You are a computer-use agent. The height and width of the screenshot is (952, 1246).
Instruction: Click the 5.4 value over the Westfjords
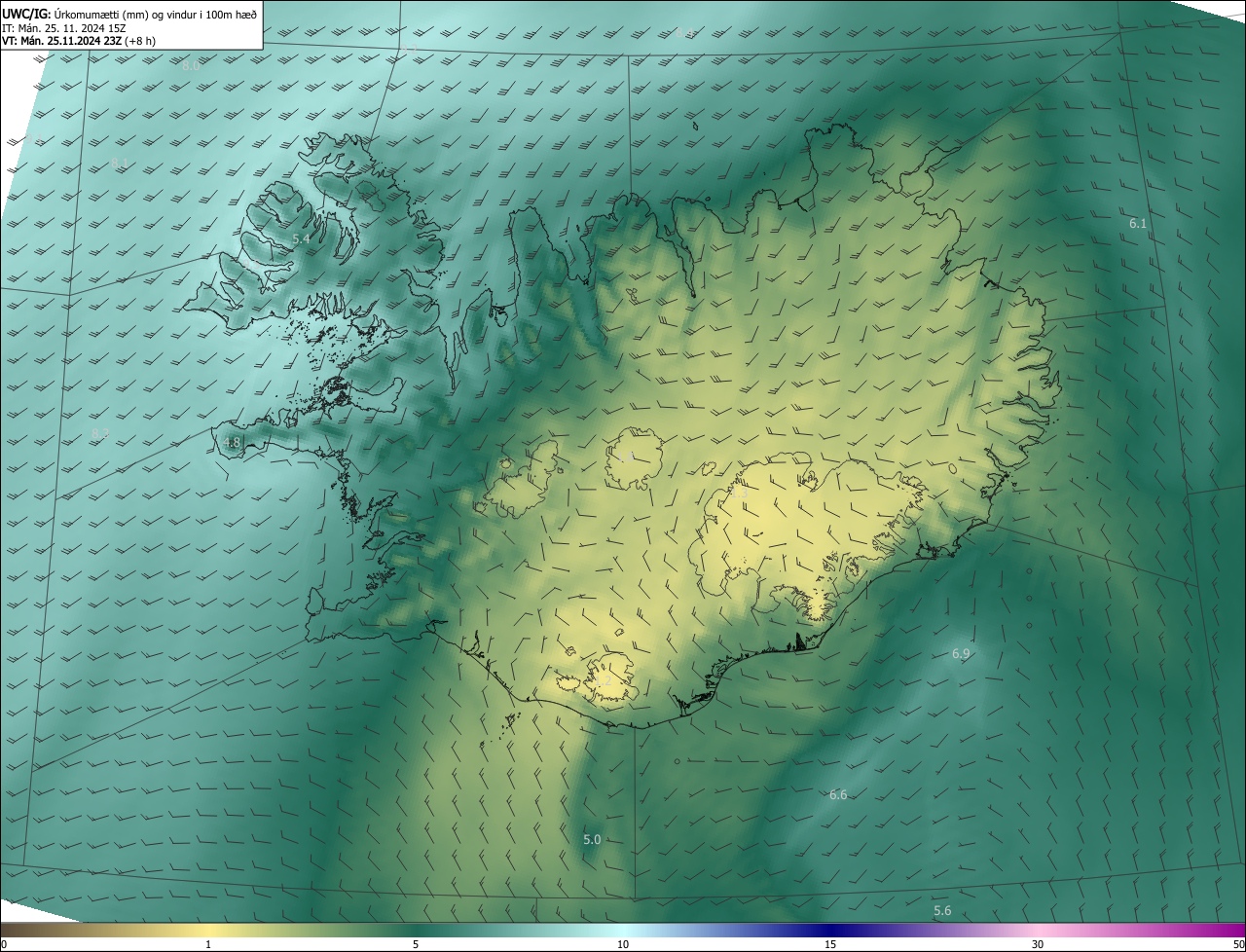(301, 238)
